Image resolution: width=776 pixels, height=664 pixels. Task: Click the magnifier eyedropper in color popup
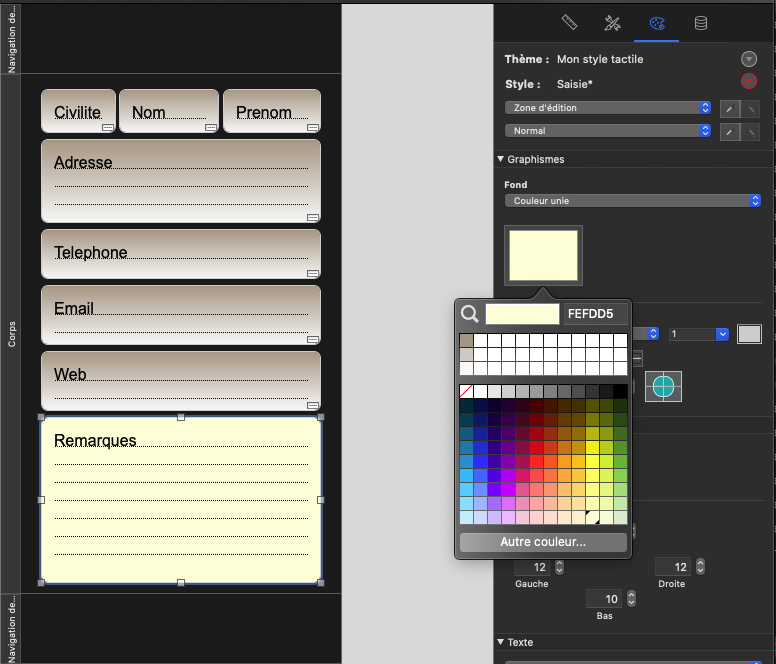(470, 314)
